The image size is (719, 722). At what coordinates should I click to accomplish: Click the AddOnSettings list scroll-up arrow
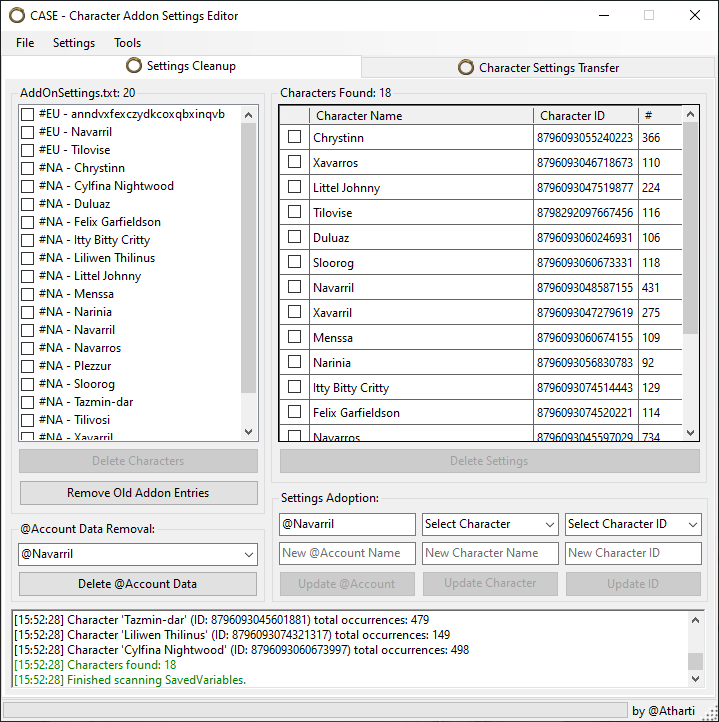tap(249, 115)
